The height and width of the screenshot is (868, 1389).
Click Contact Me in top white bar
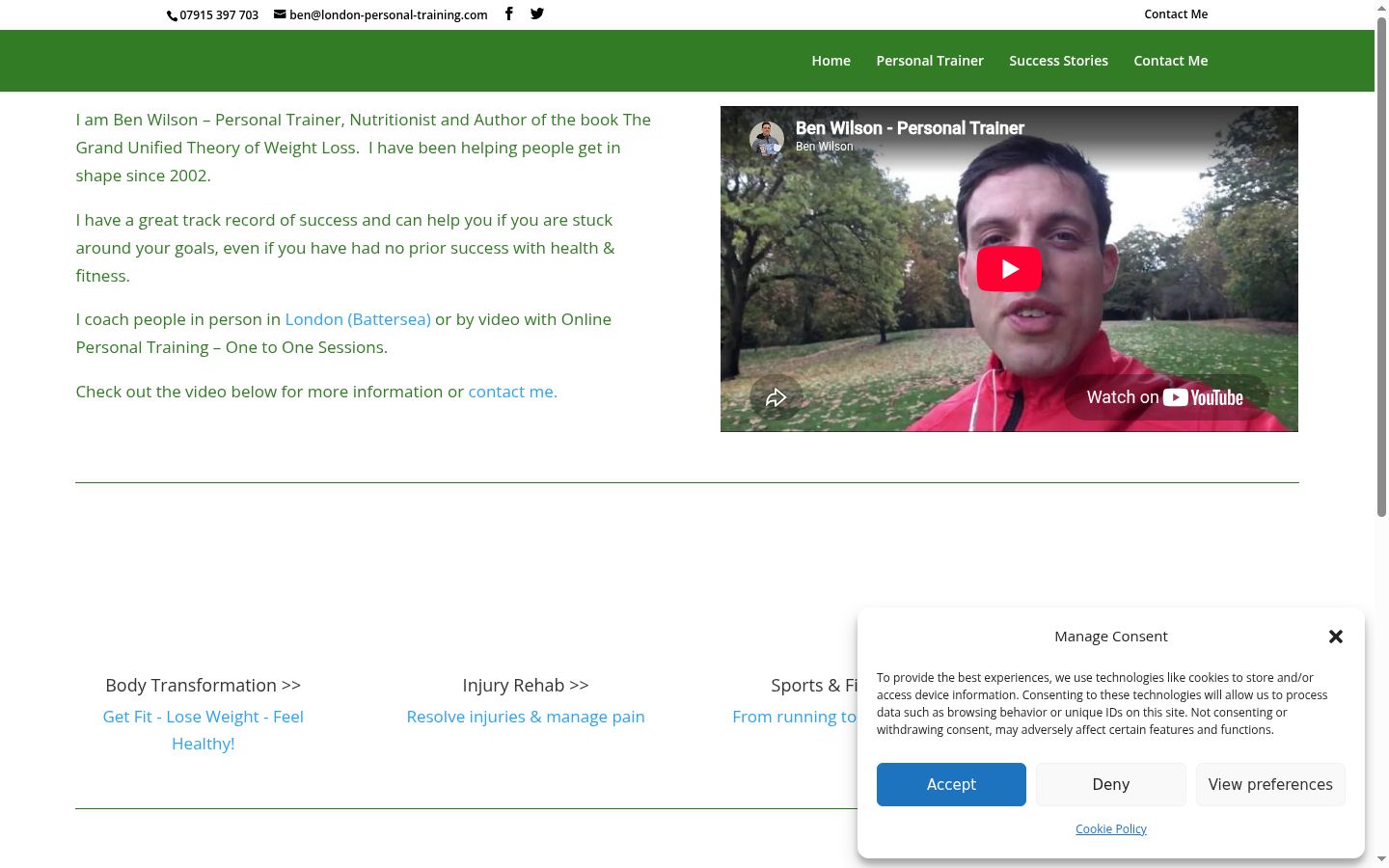click(x=1176, y=14)
